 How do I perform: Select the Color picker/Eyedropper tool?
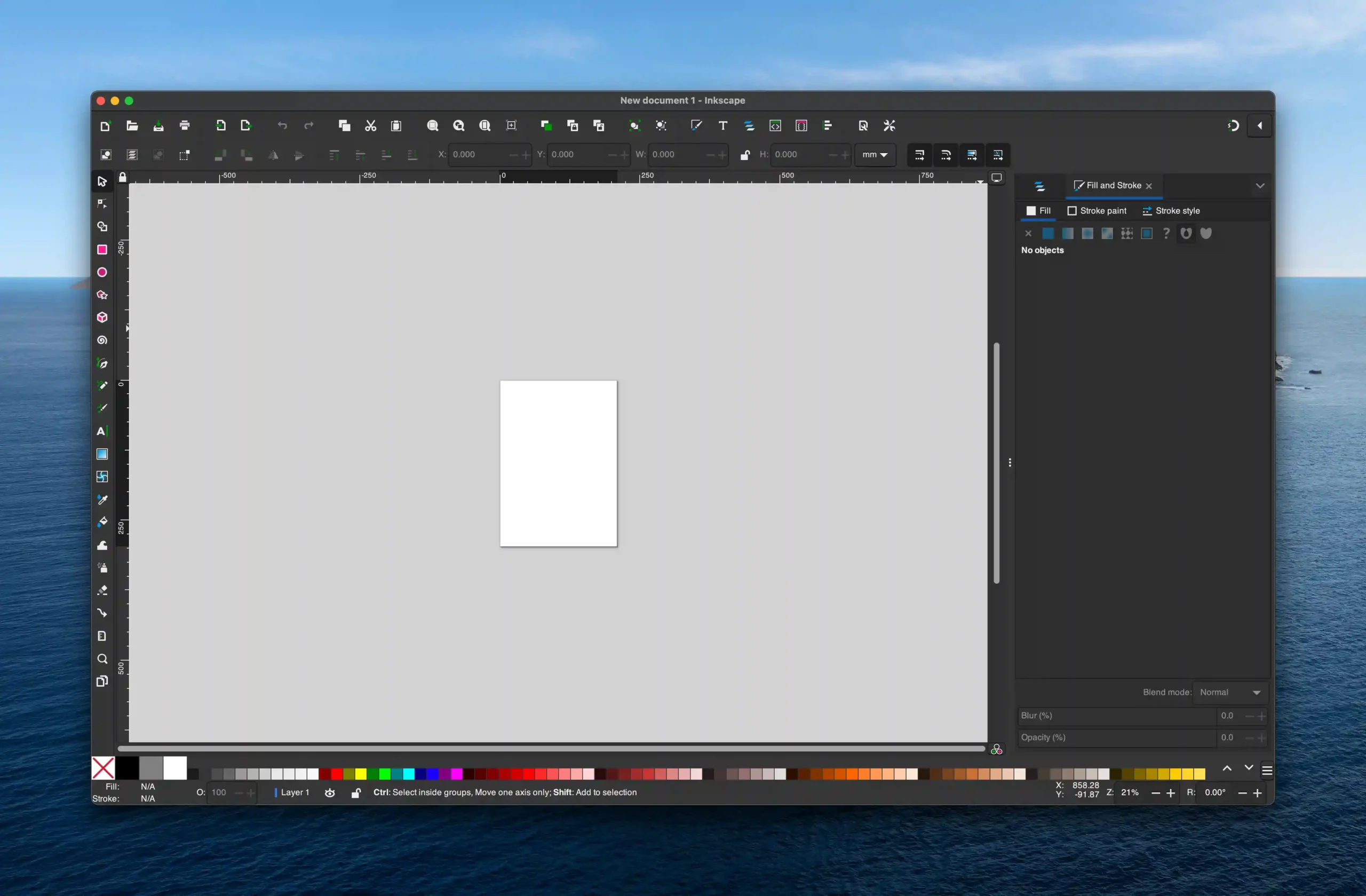pyautogui.click(x=102, y=499)
